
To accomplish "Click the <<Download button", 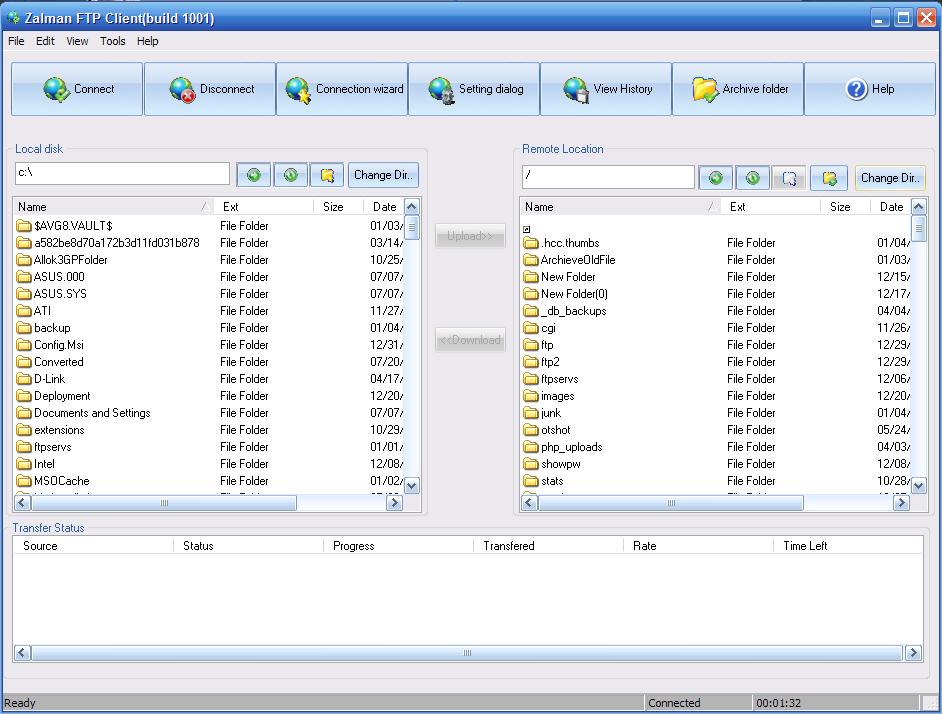I will pos(470,340).
